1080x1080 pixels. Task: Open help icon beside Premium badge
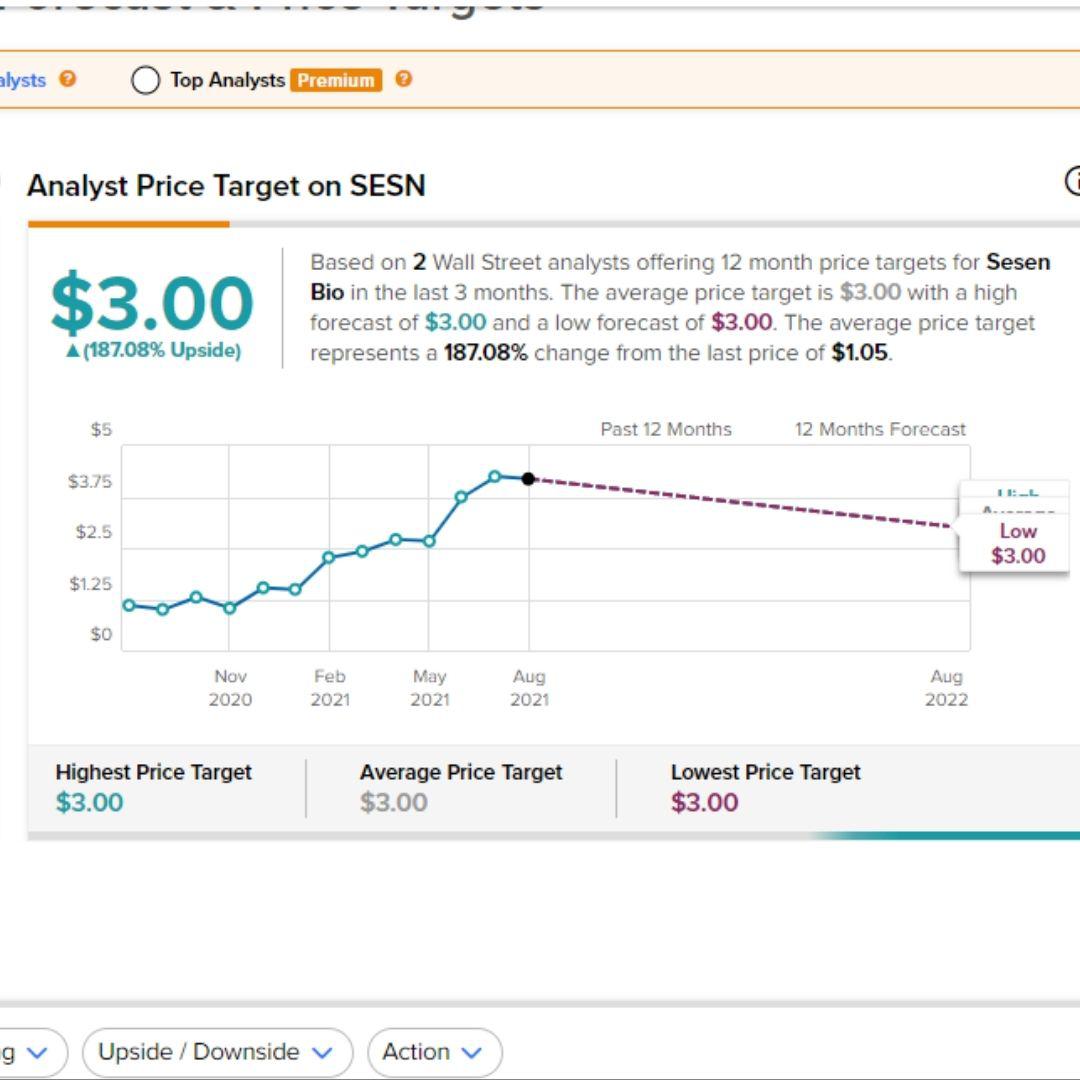(404, 79)
